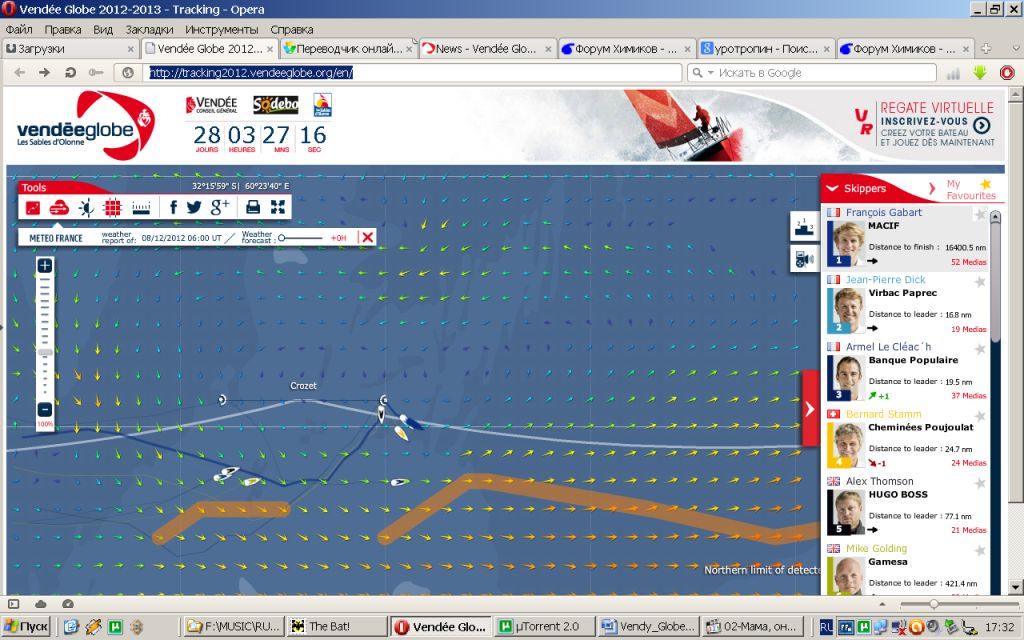Open the Google search engine dropdown
The image size is (1024, 640).
tap(710, 73)
